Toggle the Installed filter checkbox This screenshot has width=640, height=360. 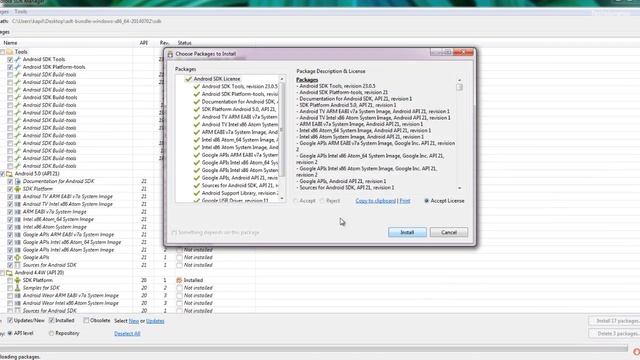click(x=51, y=320)
